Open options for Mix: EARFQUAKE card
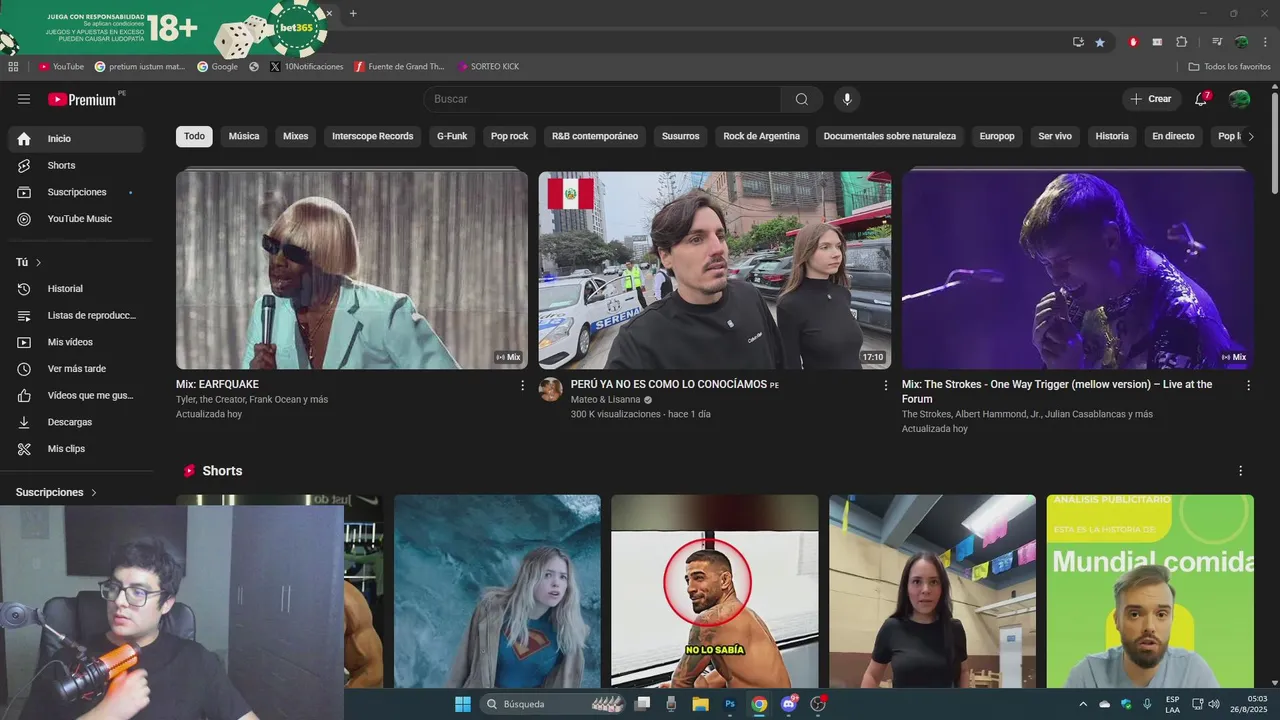This screenshot has width=1280, height=720. point(522,385)
